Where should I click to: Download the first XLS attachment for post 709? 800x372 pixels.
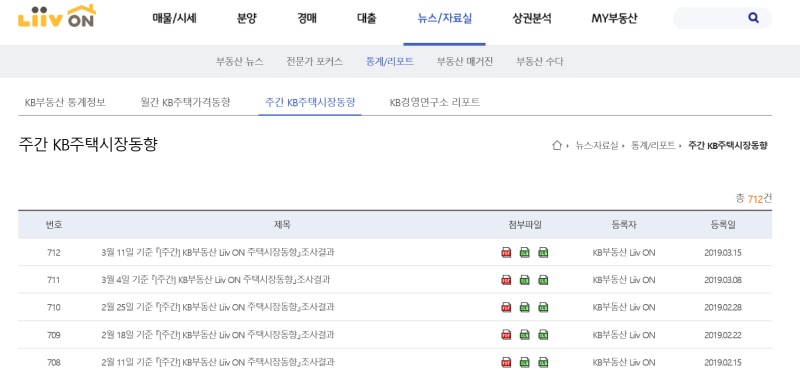(524, 335)
